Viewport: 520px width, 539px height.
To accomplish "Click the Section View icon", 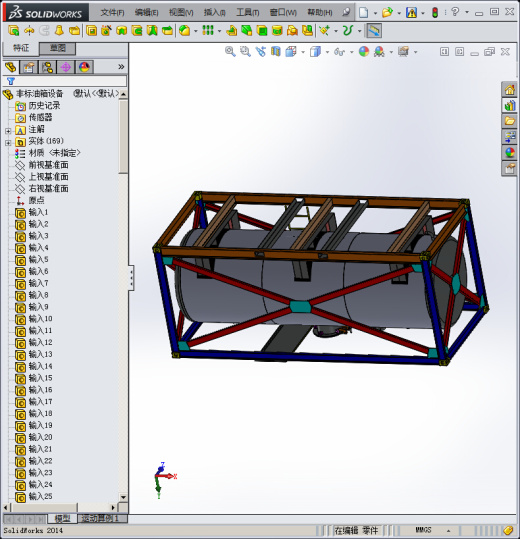I will click(x=276, y=52).
